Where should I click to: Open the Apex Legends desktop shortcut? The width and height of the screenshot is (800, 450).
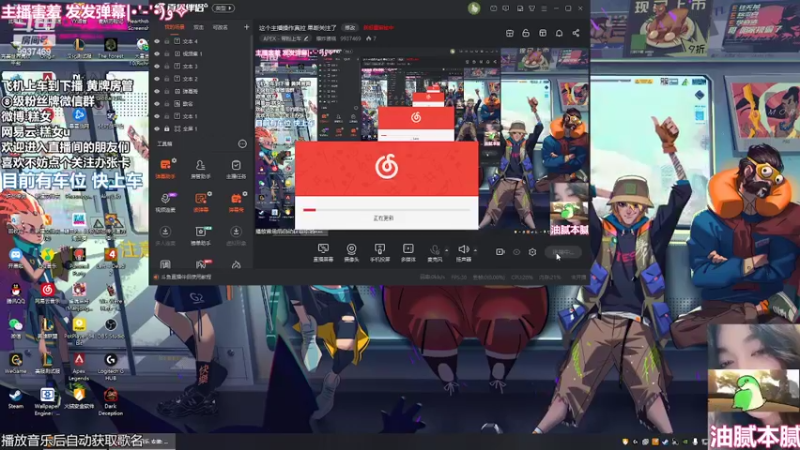click(x=79, y=366)
